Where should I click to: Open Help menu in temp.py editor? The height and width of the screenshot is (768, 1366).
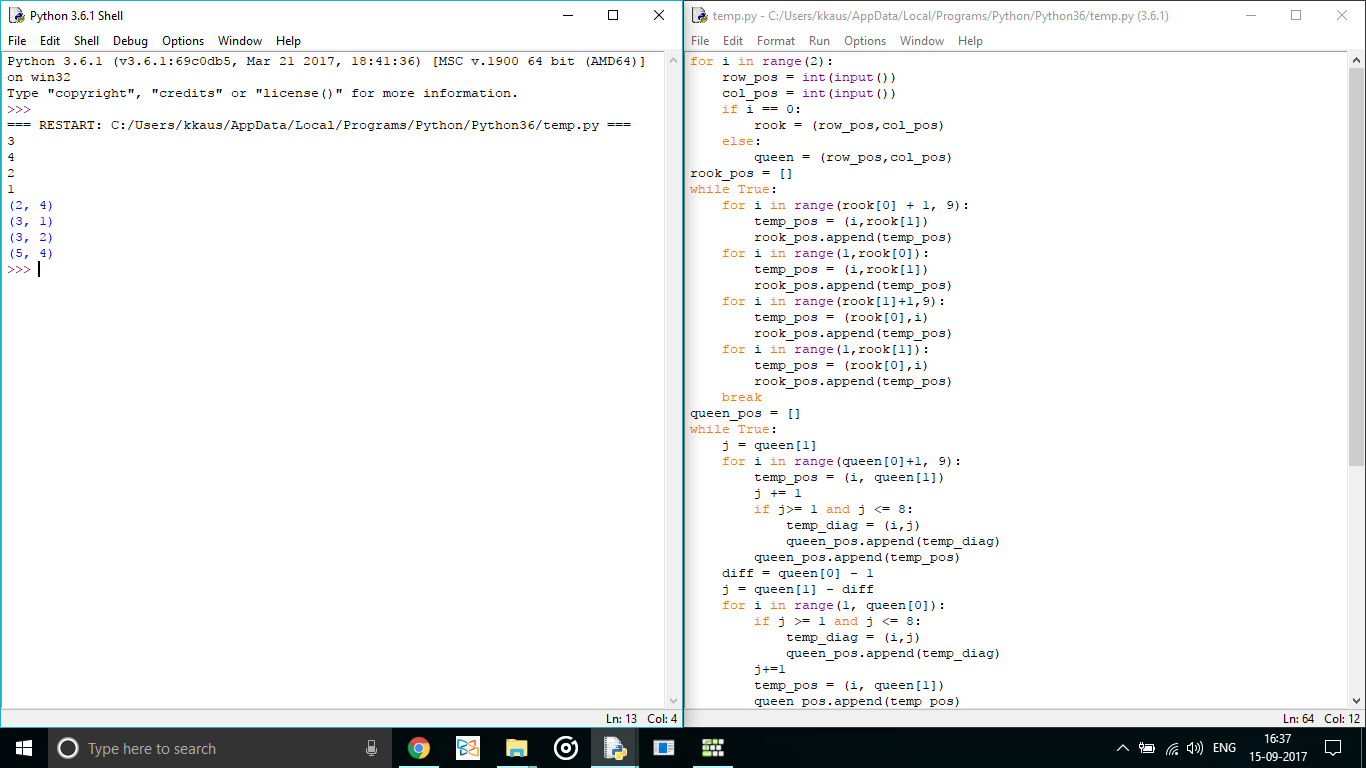click(970, 41)
